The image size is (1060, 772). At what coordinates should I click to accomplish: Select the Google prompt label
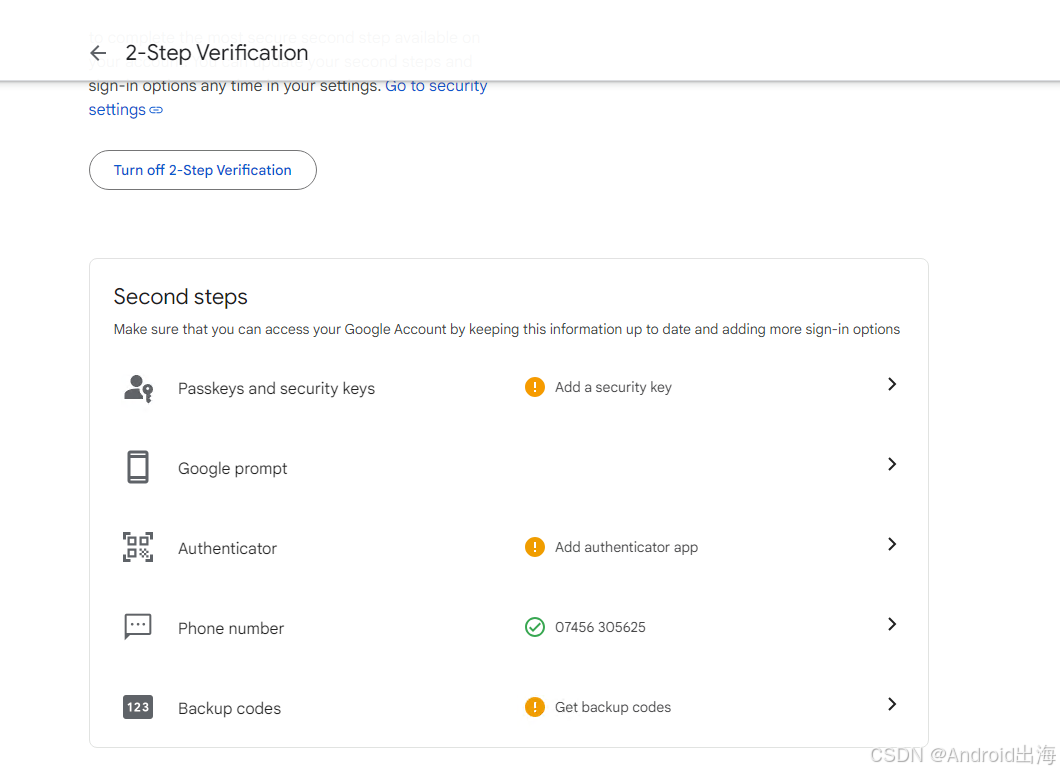(x=233, y=468)
